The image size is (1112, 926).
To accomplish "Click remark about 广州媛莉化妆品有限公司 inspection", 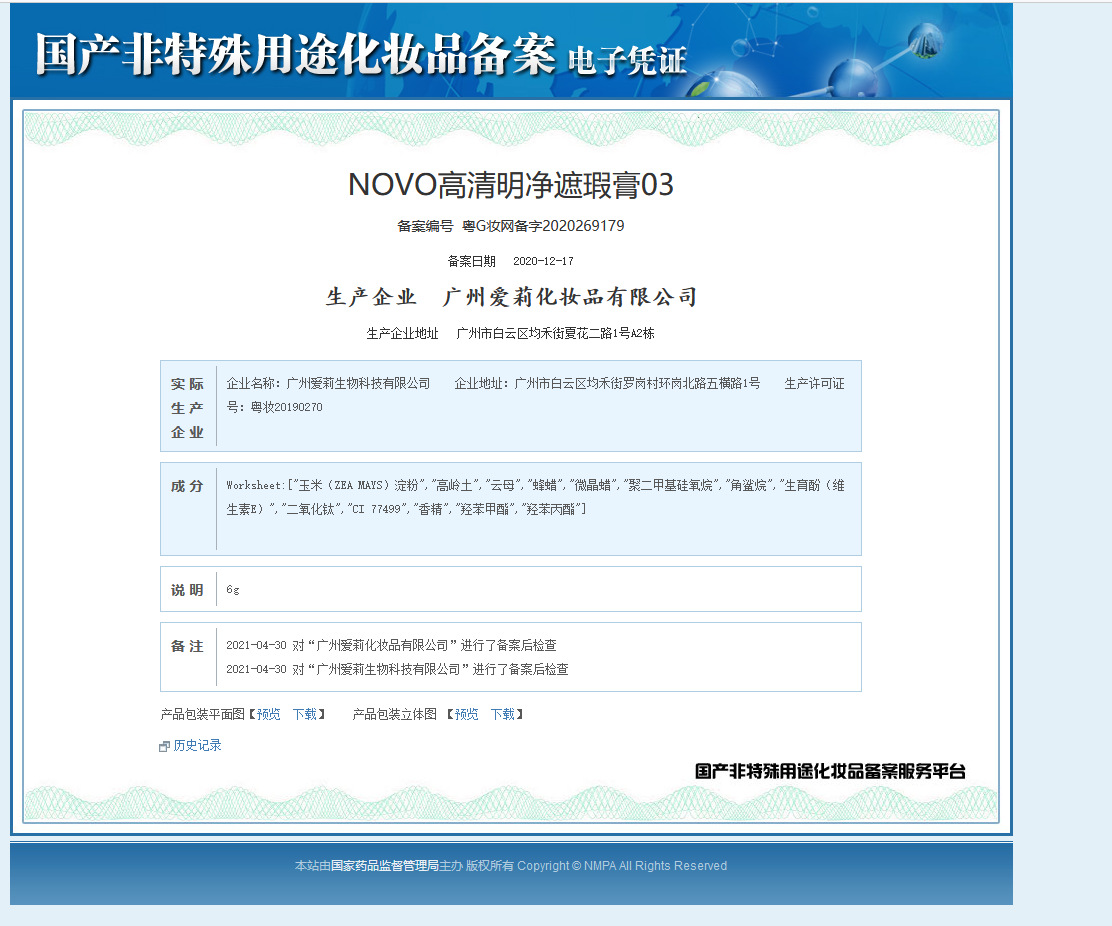I will (x=391, y=645).
